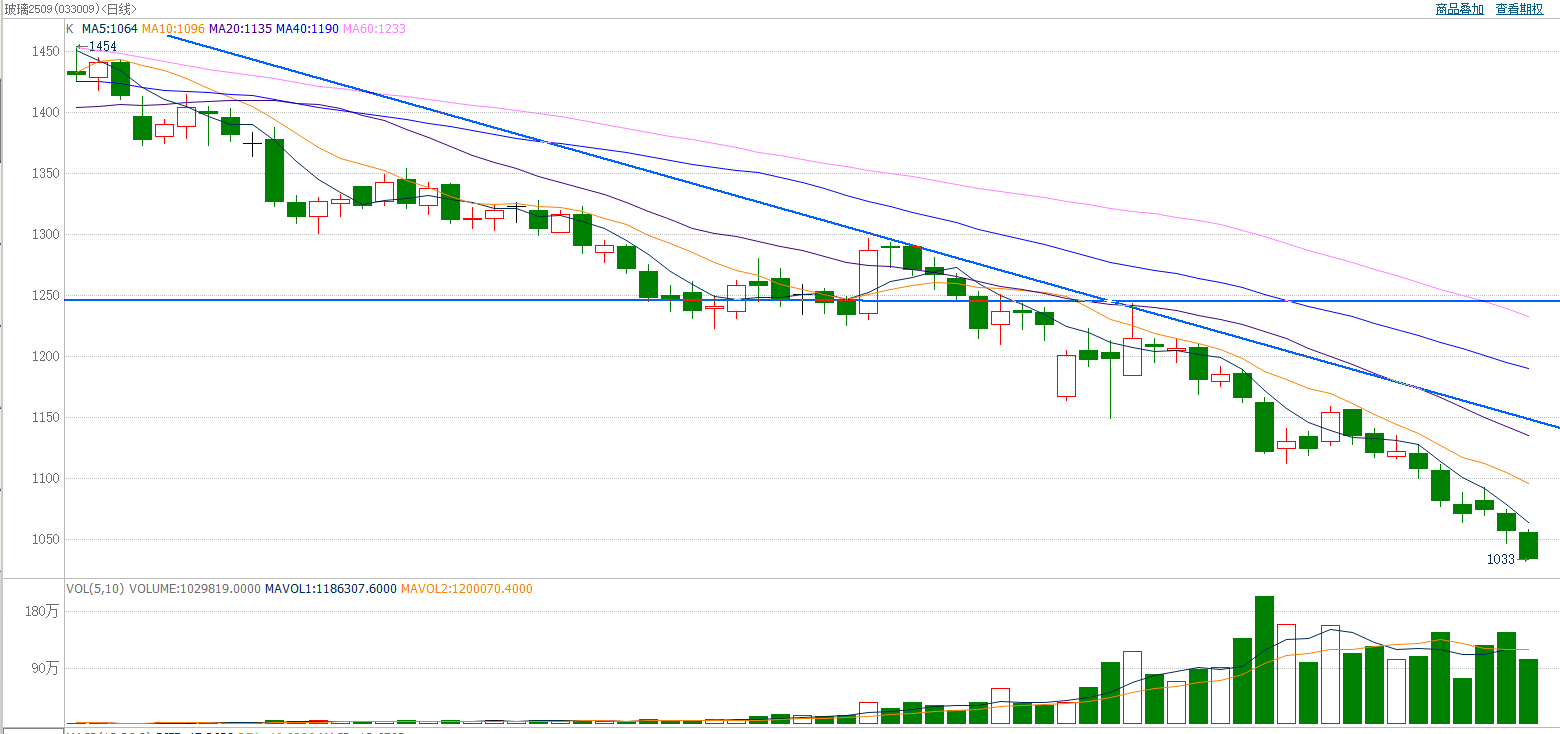Image resolution: width=1560 pixels, height=734 pixels.
Task: Select the descending blue trend line
Action: (863, 231)
